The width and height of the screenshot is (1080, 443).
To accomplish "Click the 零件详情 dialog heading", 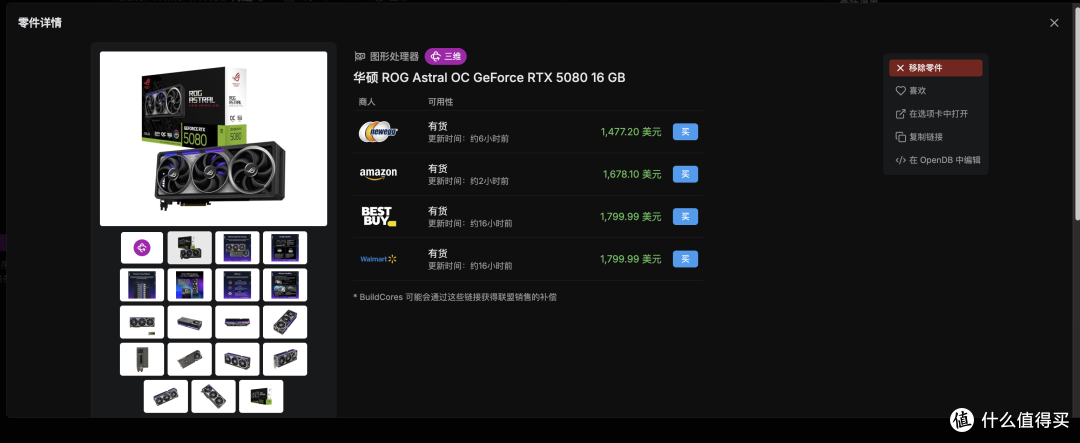I will [x=40, y=23].
